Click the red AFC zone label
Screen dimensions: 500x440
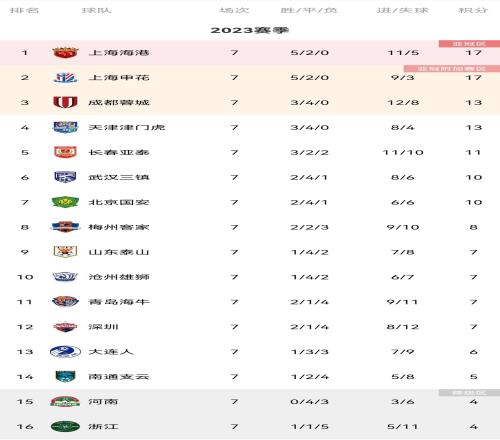coord(469,44)
